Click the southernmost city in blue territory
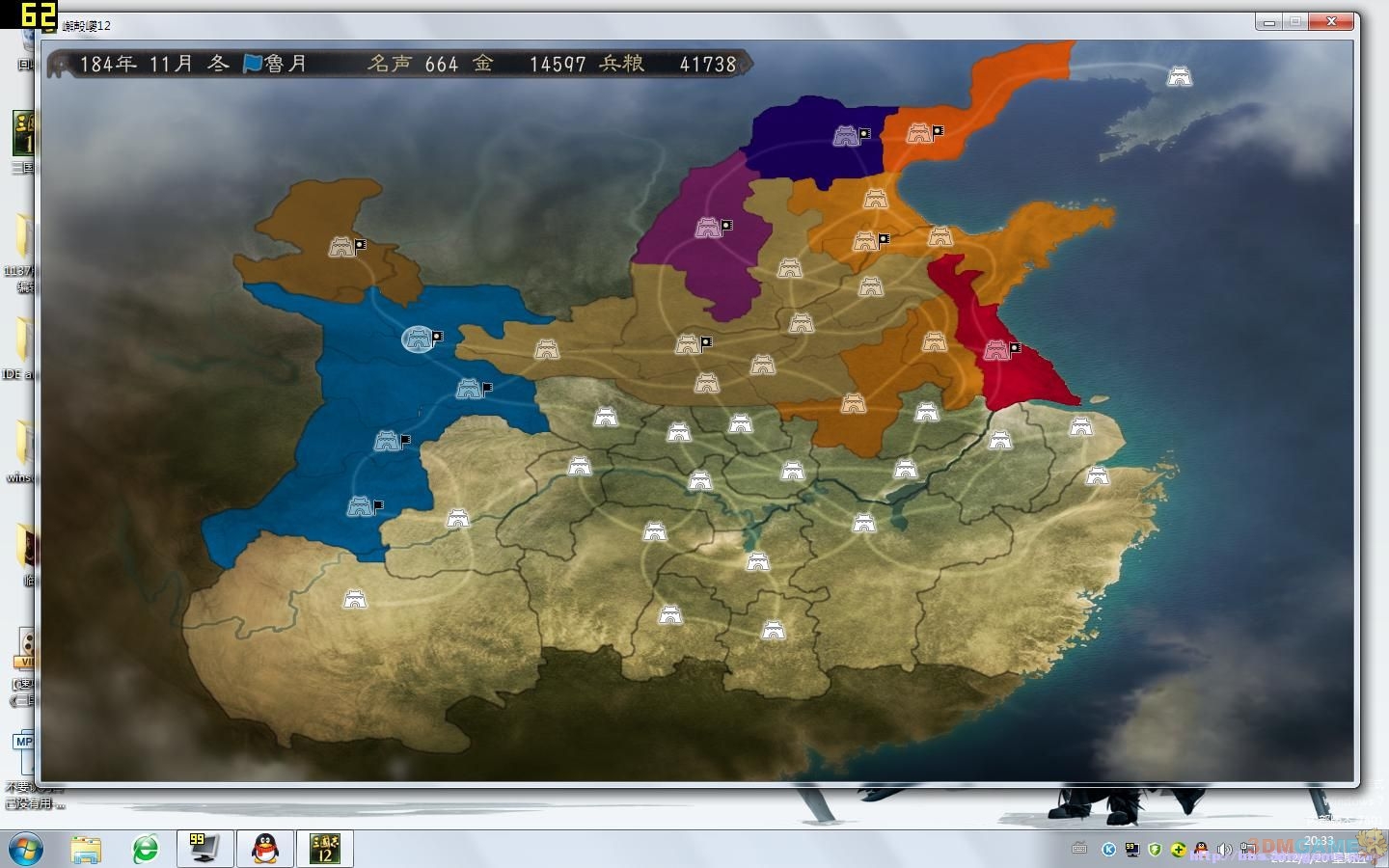 (360, 506)
